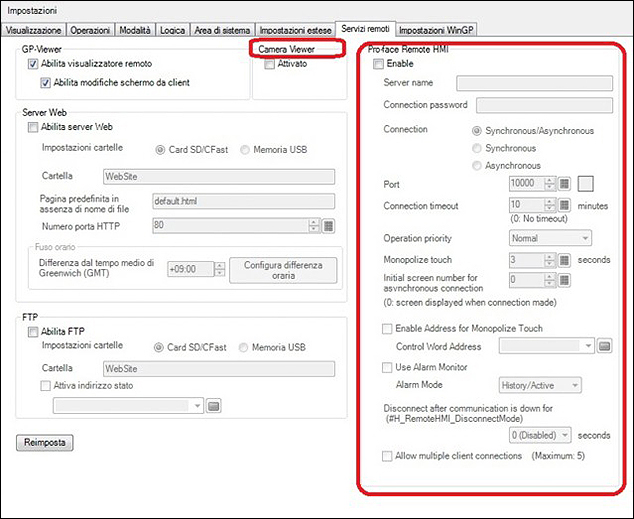This screenshot has height=519, width=634.
Task: Click Port 10000 stepper arrows
Action: click(549, 184)
